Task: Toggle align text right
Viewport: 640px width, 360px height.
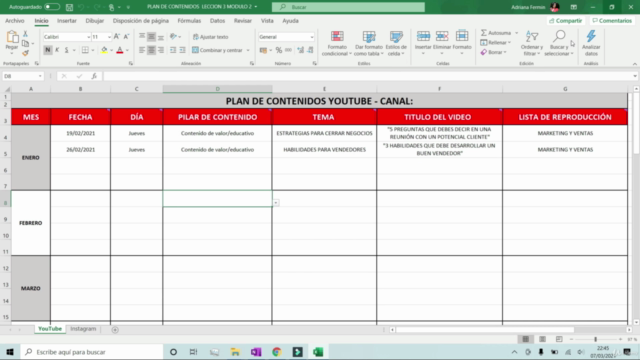Action: point(161,50)
